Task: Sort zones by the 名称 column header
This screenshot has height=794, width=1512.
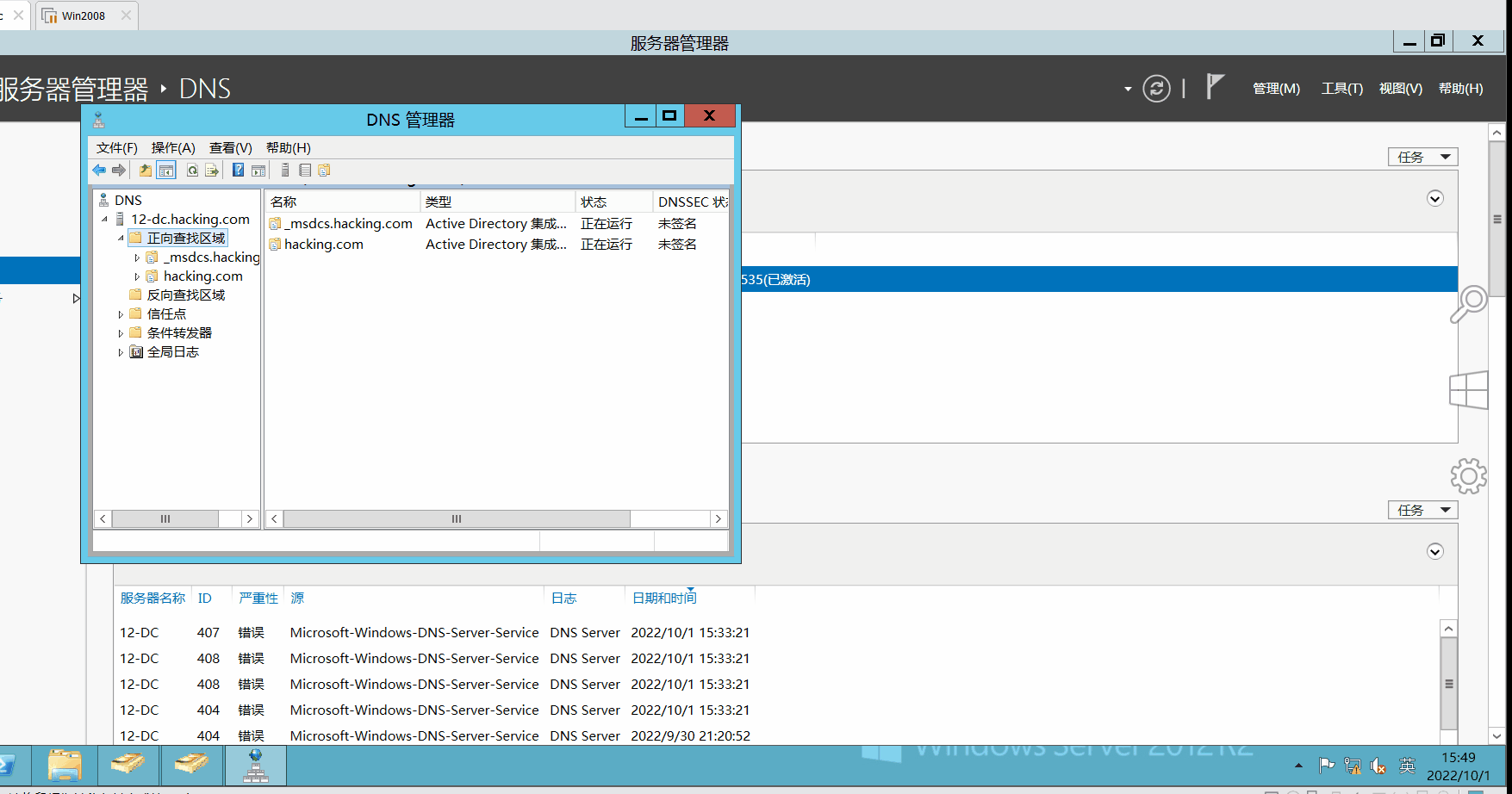Action: point(342,202)
